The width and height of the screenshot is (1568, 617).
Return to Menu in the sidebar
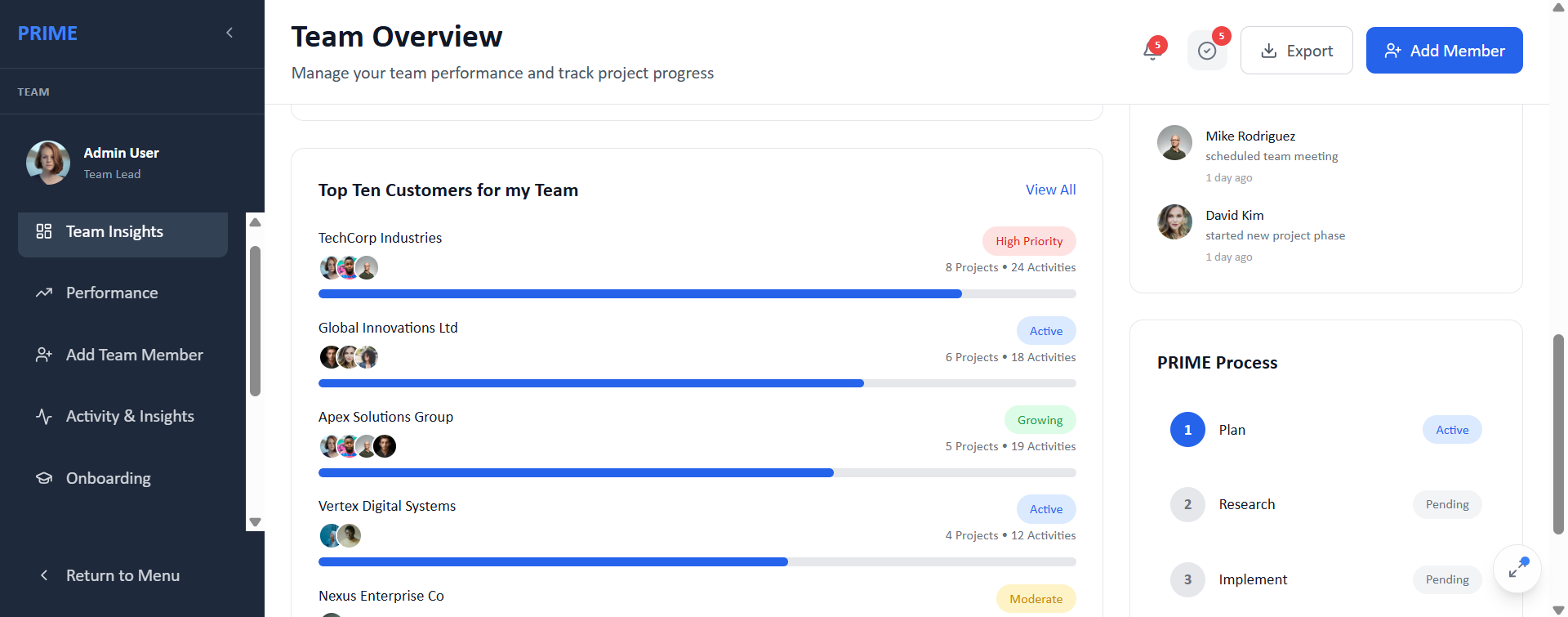(122, 575)
